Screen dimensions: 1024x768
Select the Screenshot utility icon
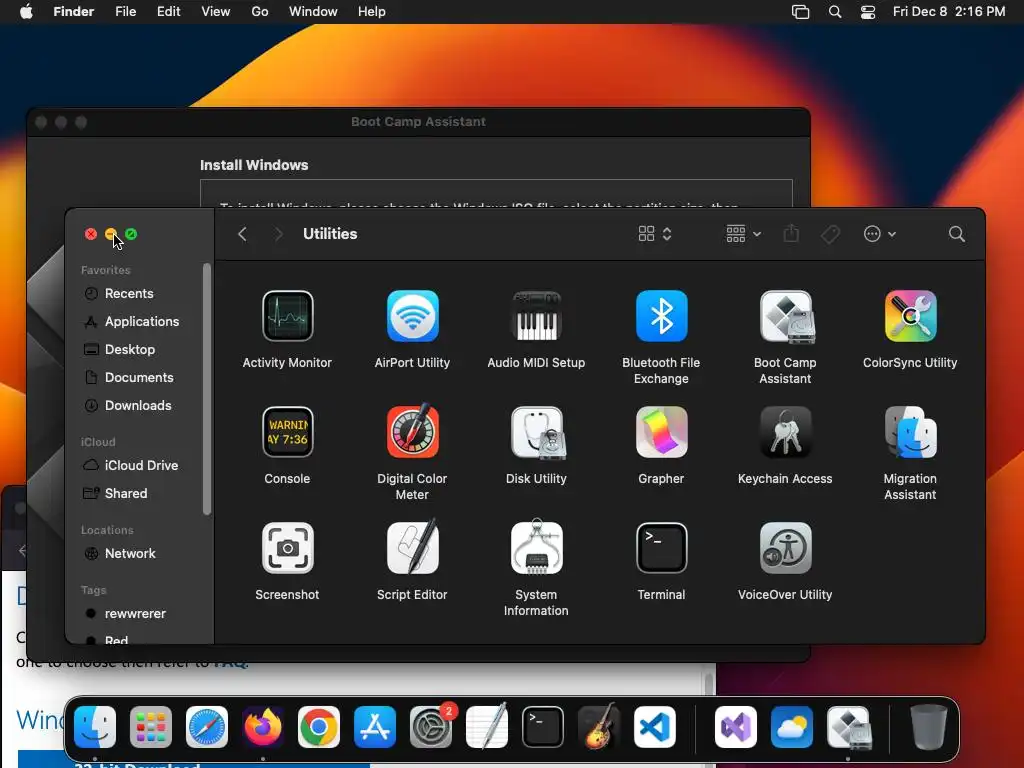[287, 548]
